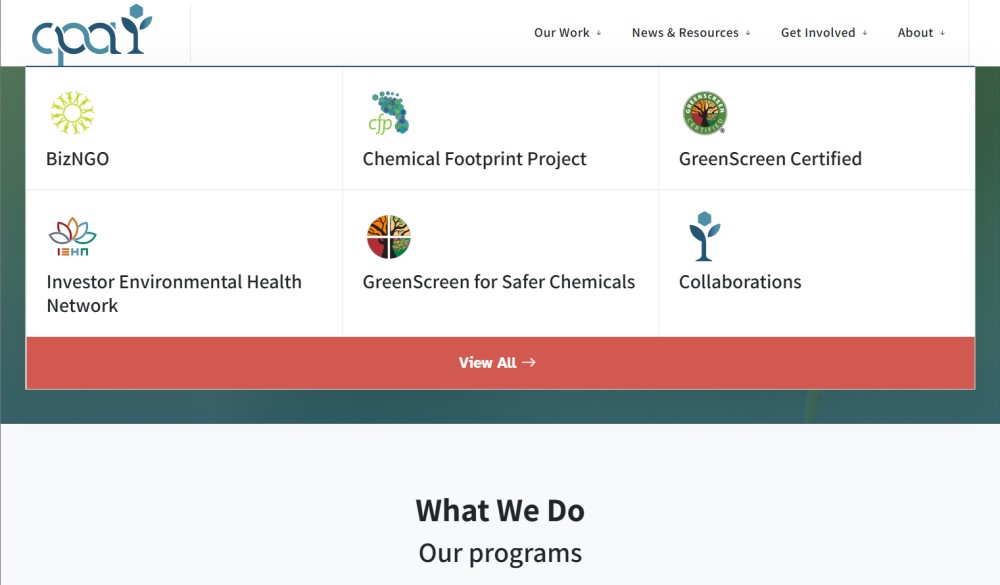Expand the Get Involved dropdown arrow
The image size is (1000, 585).
[x=865, y=33]
